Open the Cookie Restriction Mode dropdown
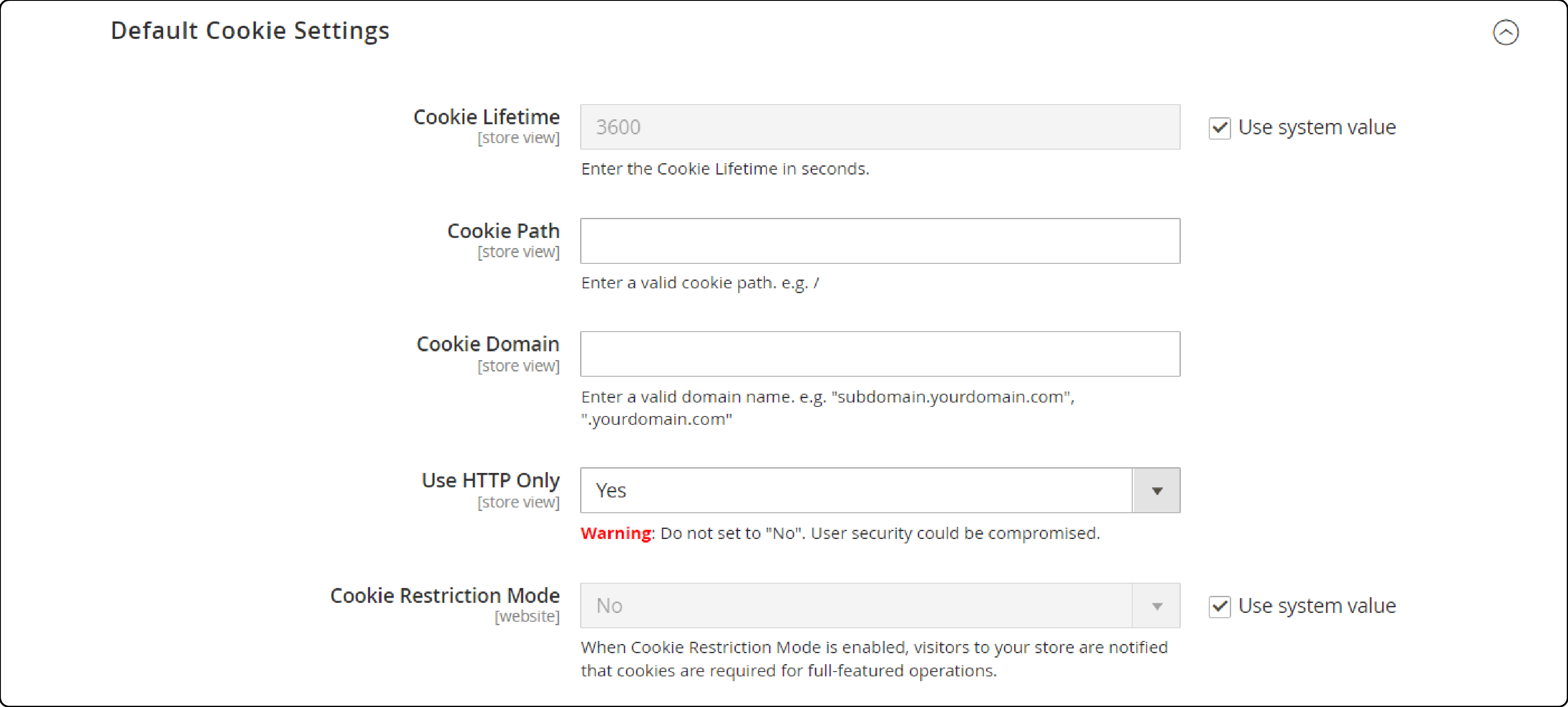The image size is (1568, 707). 879,605
